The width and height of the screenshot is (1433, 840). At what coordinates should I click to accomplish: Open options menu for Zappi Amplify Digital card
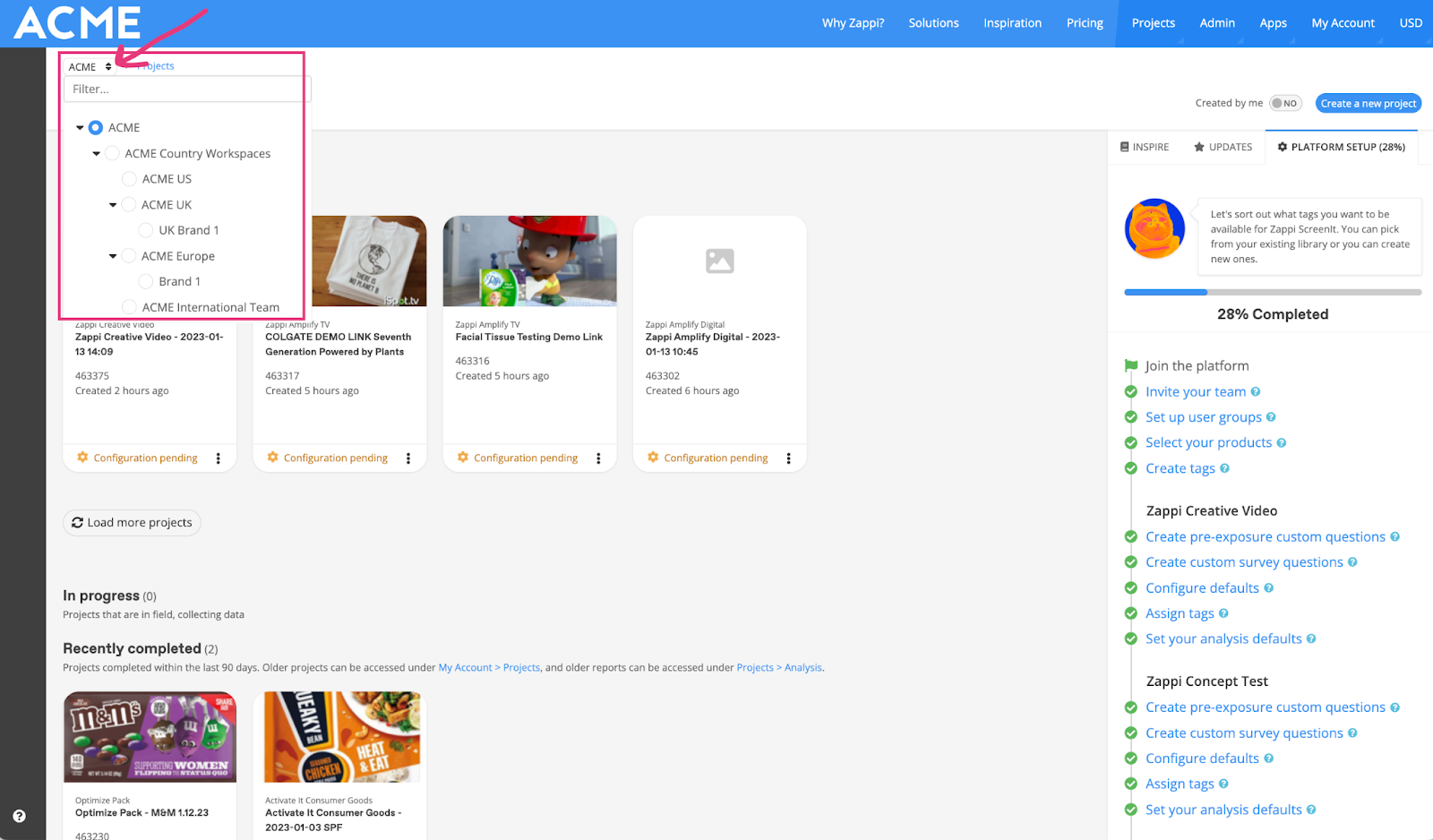point(788,459)
